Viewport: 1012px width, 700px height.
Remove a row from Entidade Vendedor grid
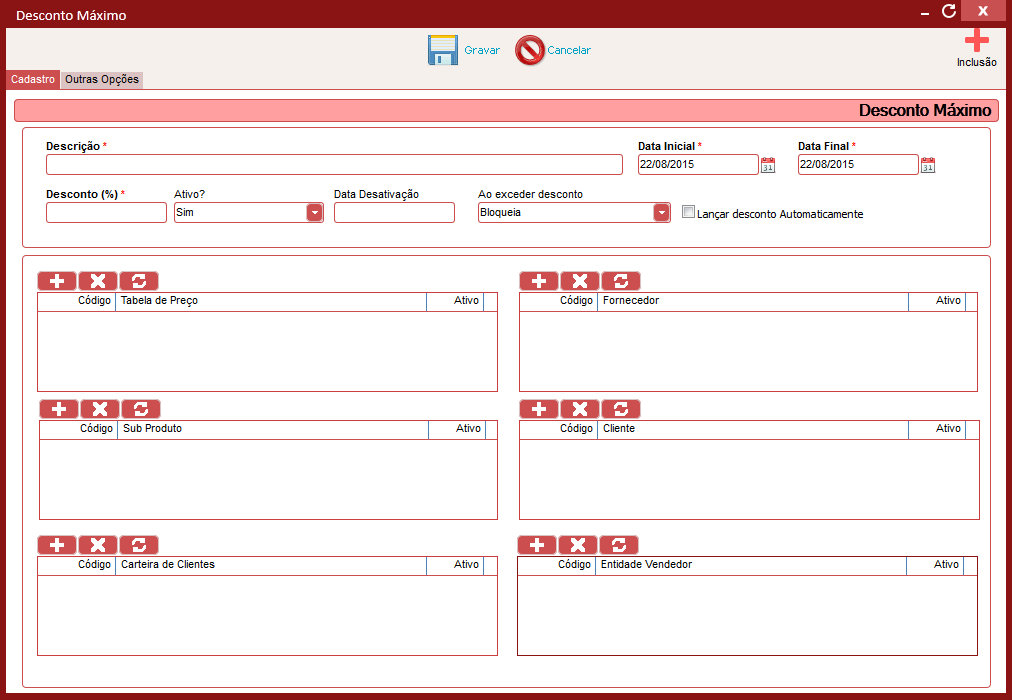tap(578, 545)
